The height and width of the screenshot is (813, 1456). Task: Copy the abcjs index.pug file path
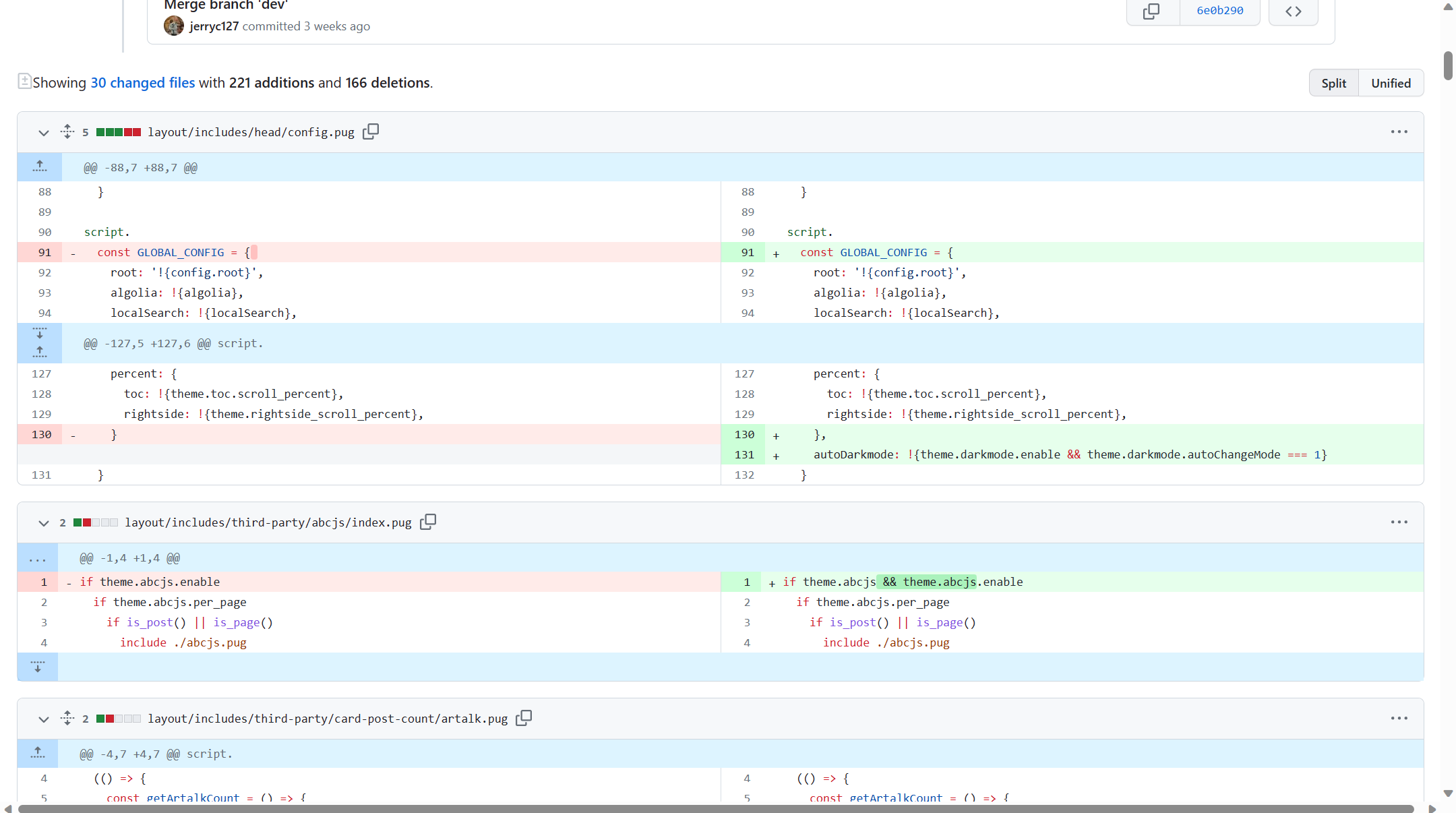pyautogui.click(x=428, y=522)
